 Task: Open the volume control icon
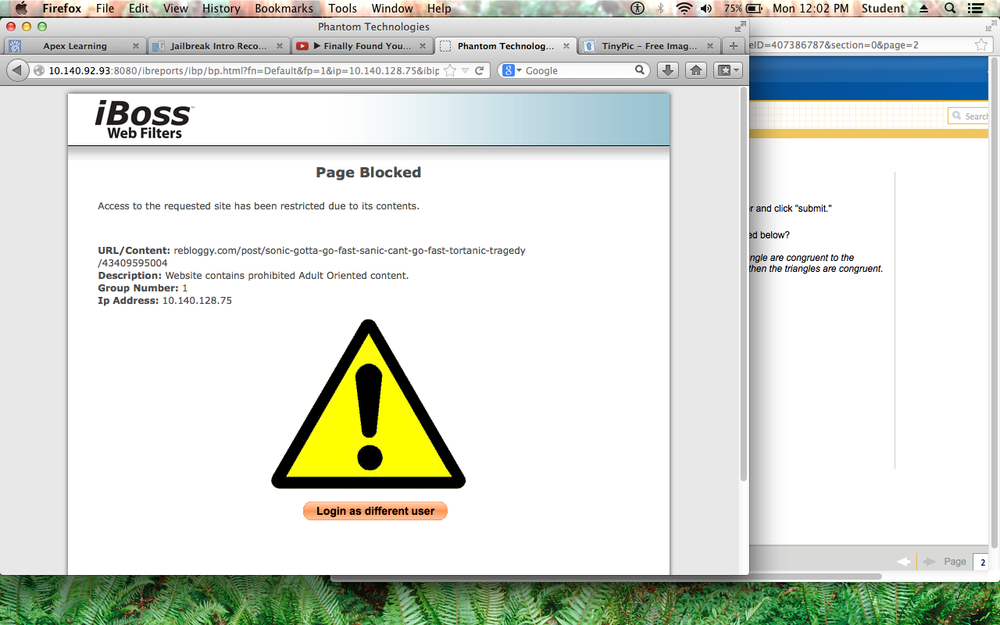tap(706, 8)
